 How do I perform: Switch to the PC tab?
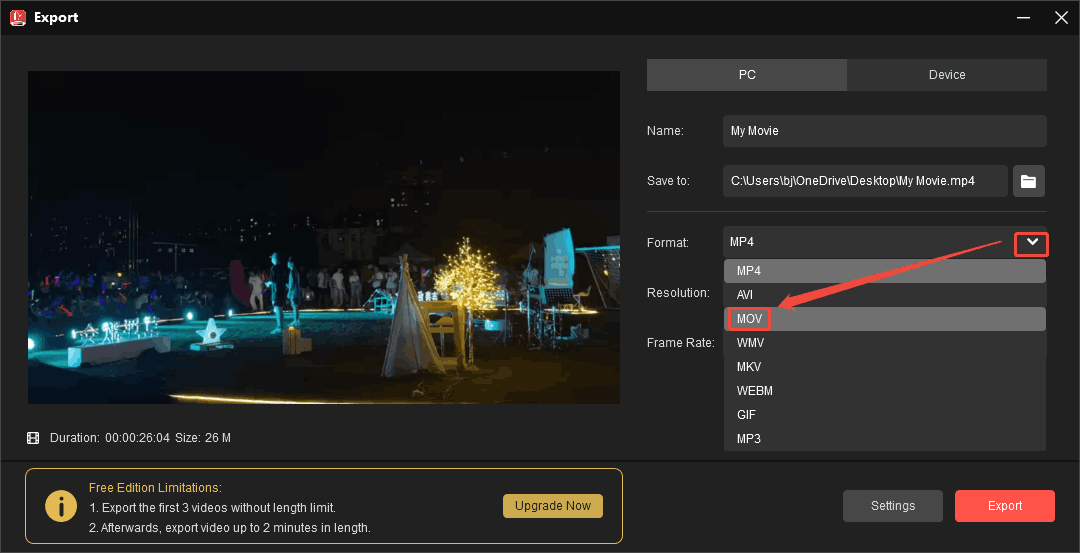point(747,75)
